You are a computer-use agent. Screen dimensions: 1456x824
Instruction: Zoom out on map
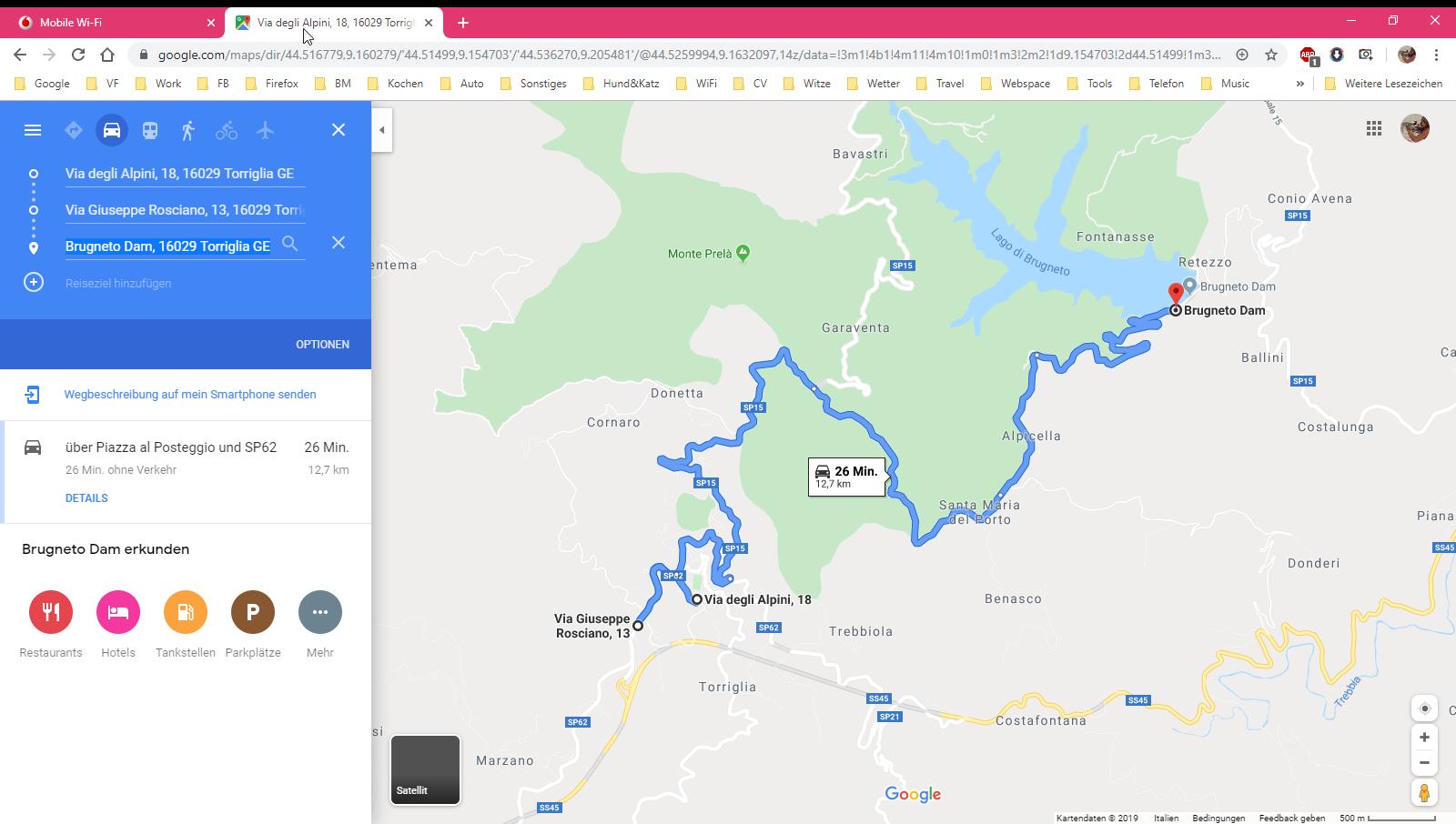1424,763
